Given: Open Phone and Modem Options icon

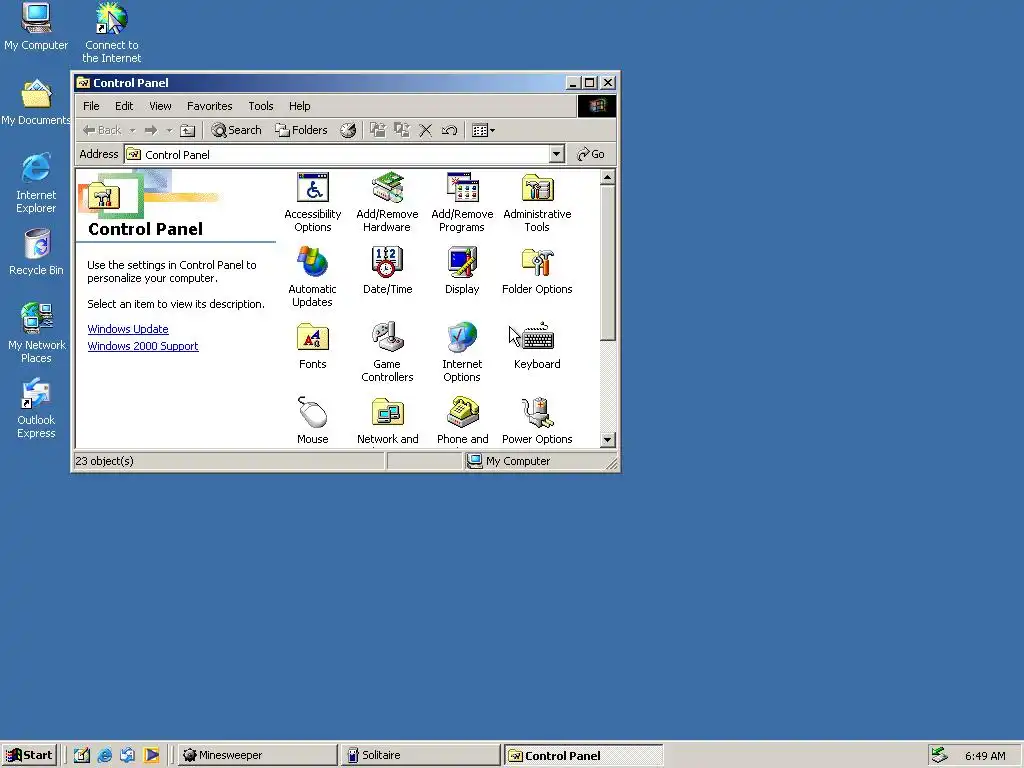Looking at the screenshot, I should pyautogui.click(x=462, y=421).
